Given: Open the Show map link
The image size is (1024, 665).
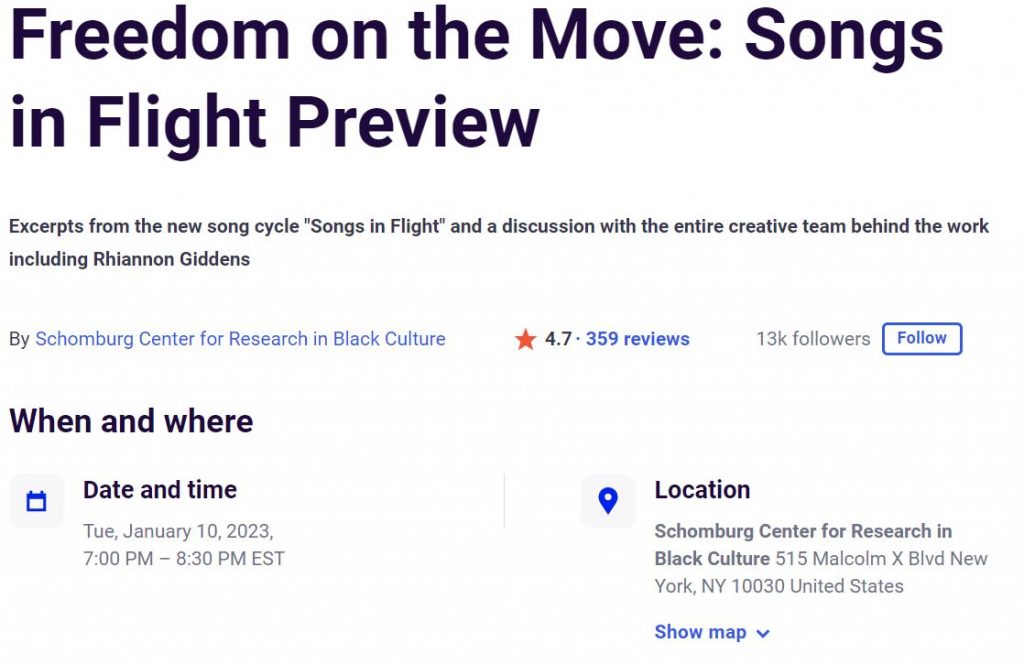Looking at the screenshot, I should [x=700, y=632].
